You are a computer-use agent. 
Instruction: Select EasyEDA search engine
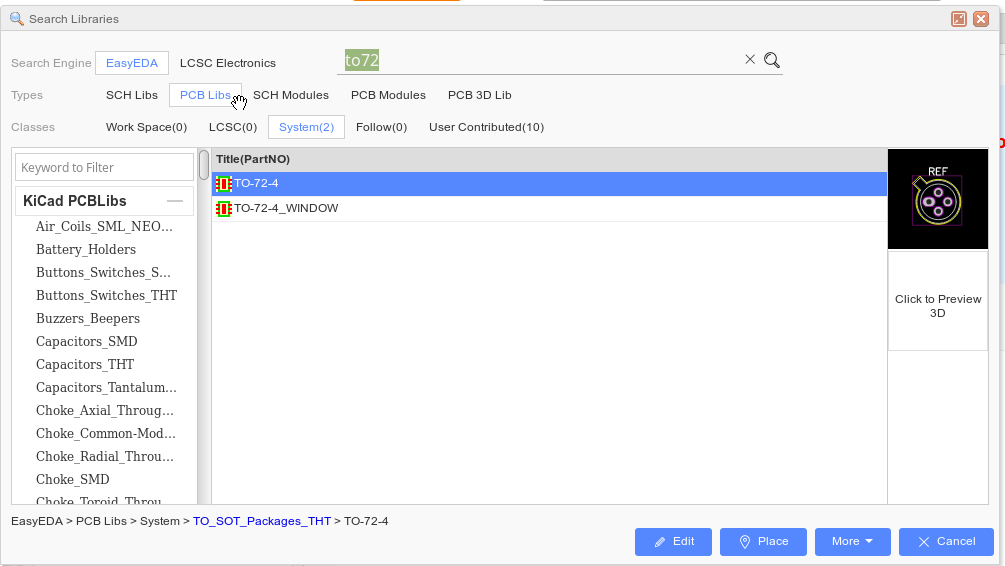click(x=132, y=63)
